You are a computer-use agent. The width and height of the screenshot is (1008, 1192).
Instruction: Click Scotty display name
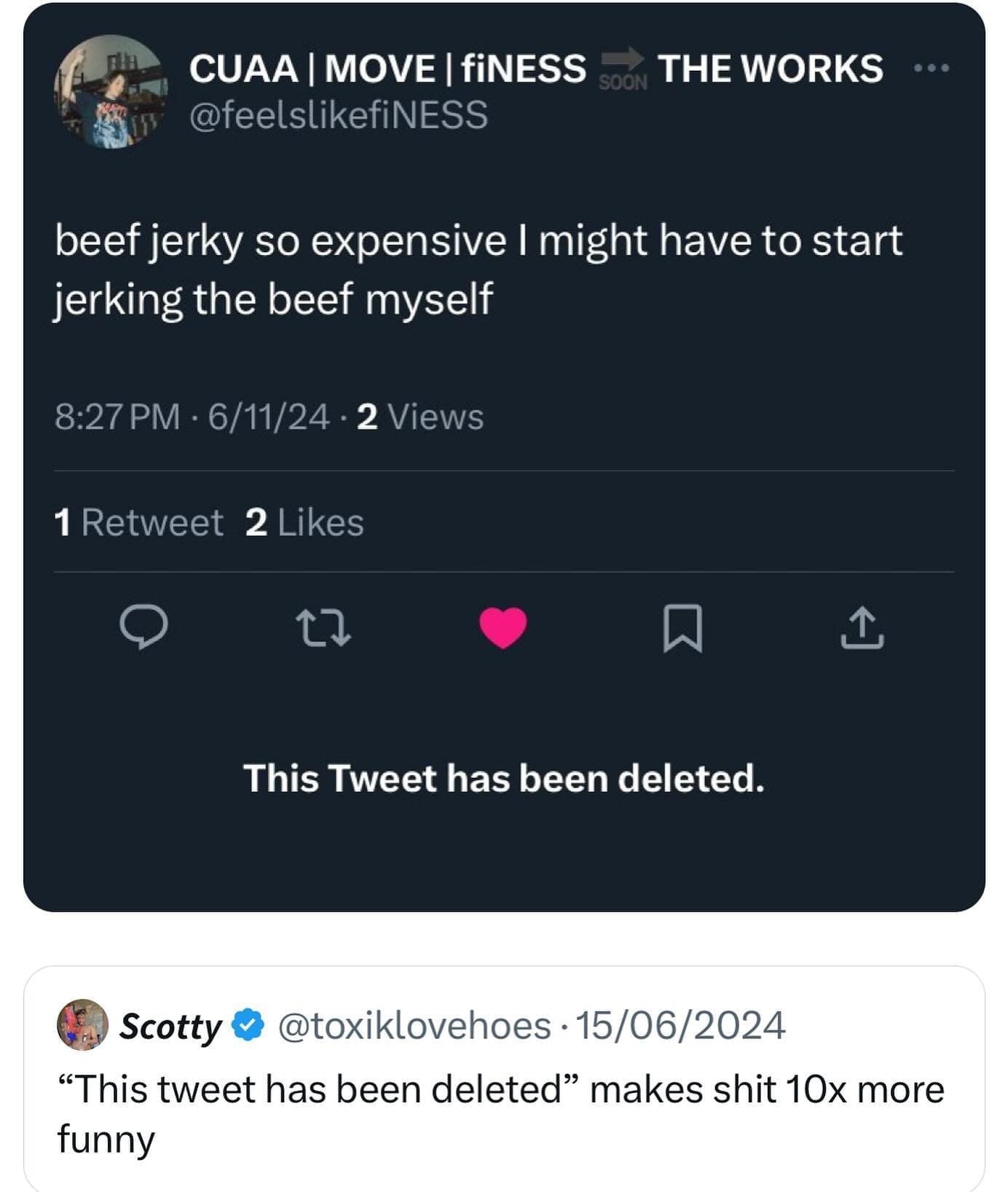[x=170, y=1026]
